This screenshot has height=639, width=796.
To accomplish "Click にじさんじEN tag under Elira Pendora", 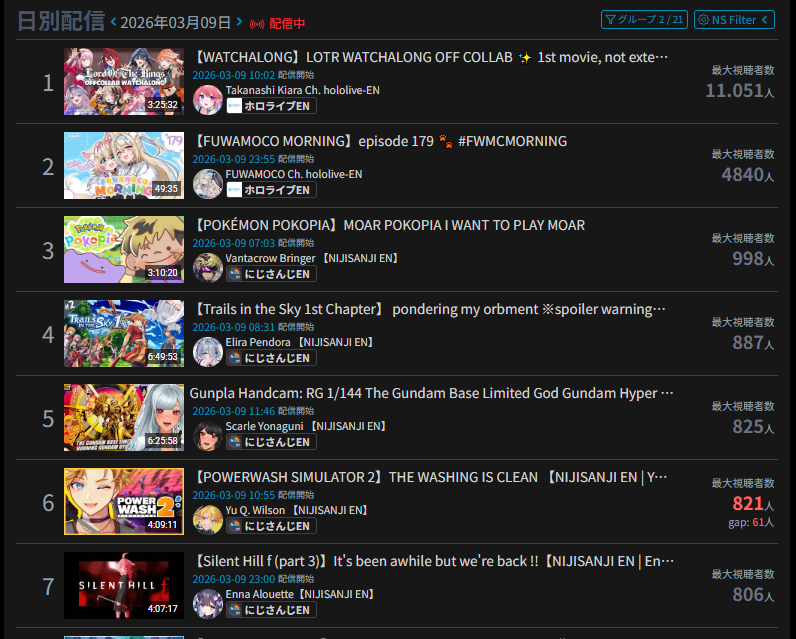I will click(271, 358).
